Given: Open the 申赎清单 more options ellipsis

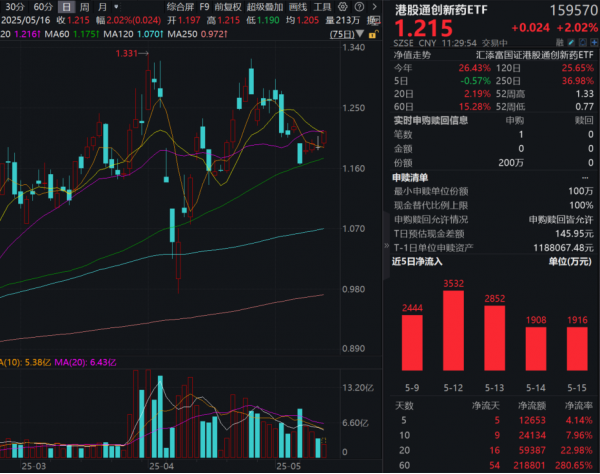Looking at the screenshot, I should [585, 178].
